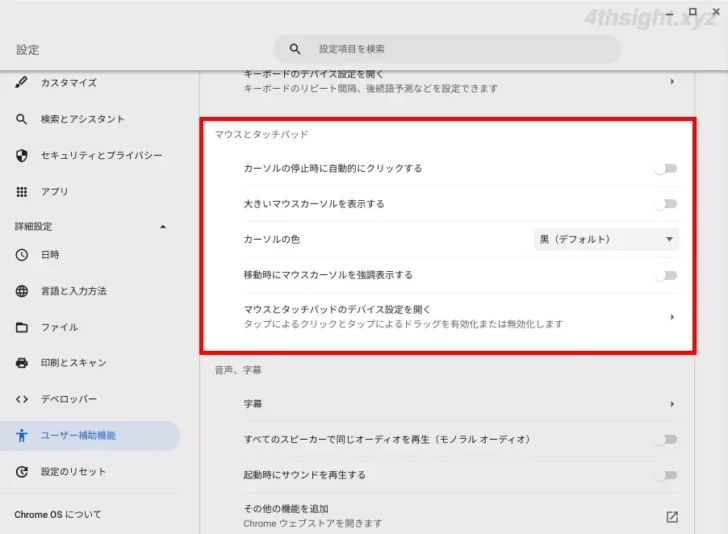Open 印刷とスキャン settings
This screenshot has width=728, height=534.
[x=74, y=363]
